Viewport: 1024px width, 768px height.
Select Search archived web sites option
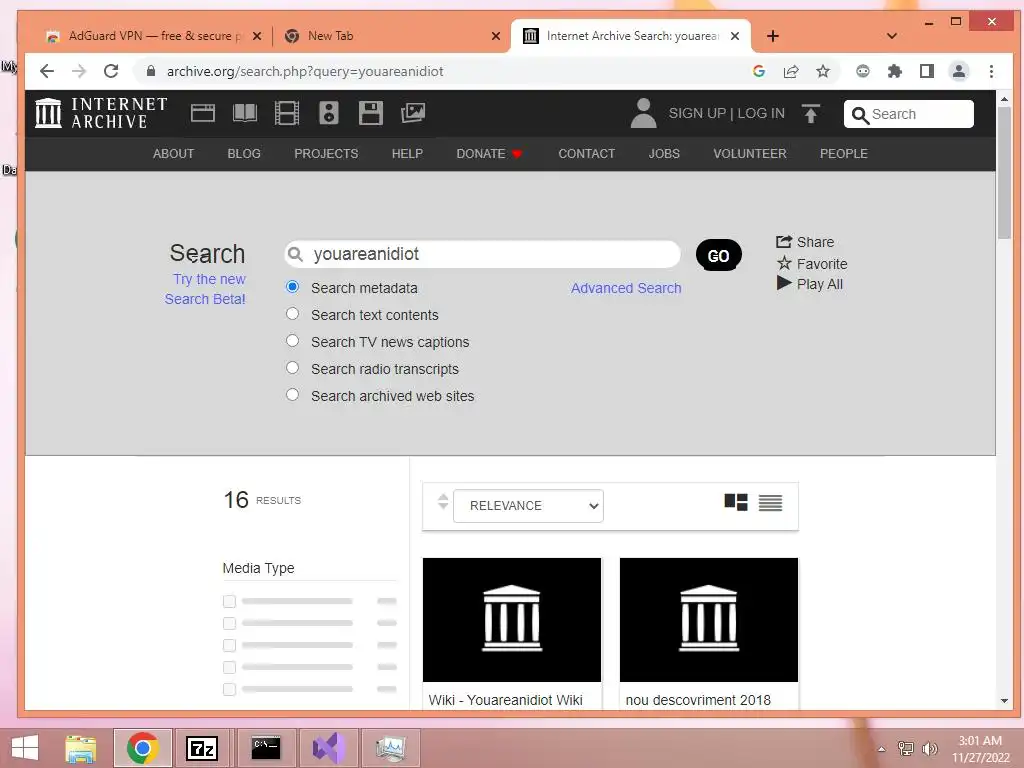(x=293, y=394)
